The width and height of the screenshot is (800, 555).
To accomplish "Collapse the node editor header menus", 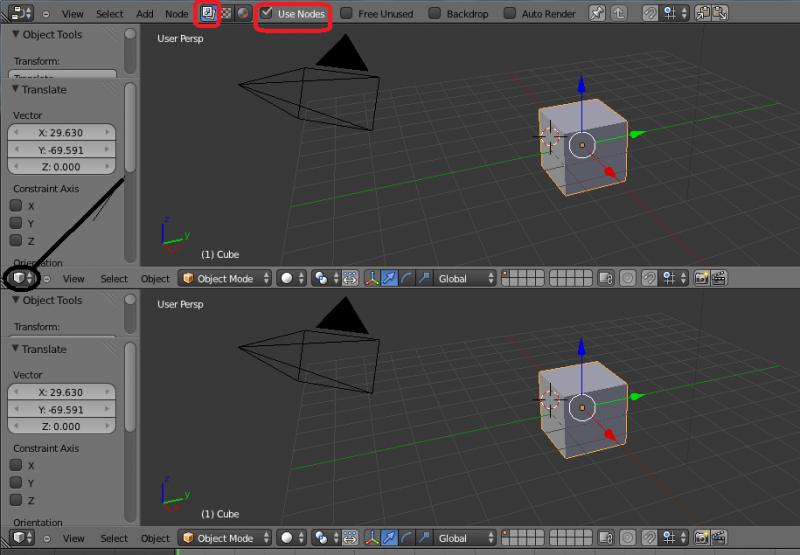I will [46, 14].
